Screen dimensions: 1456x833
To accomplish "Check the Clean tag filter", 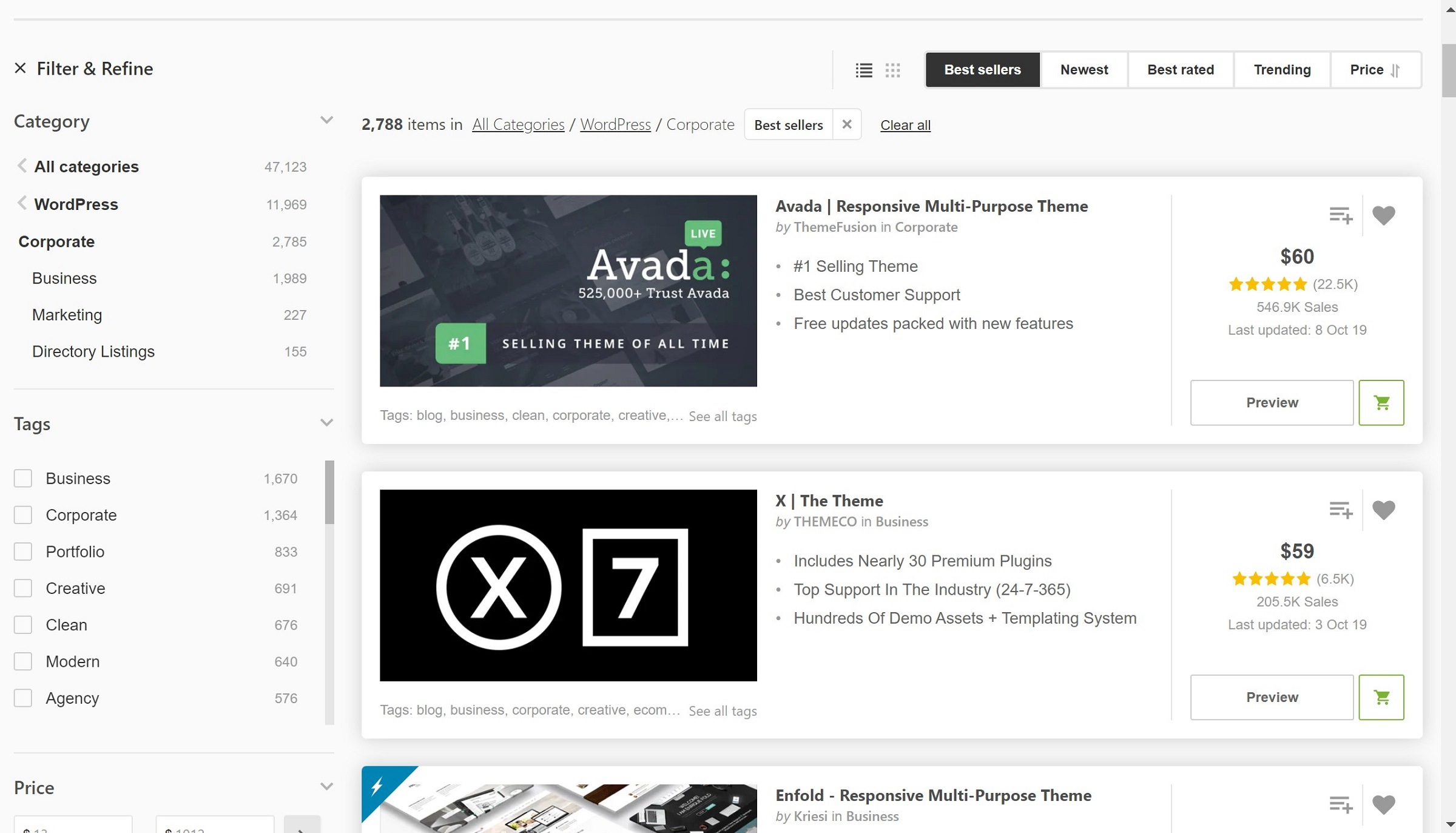I will [23, 624].
